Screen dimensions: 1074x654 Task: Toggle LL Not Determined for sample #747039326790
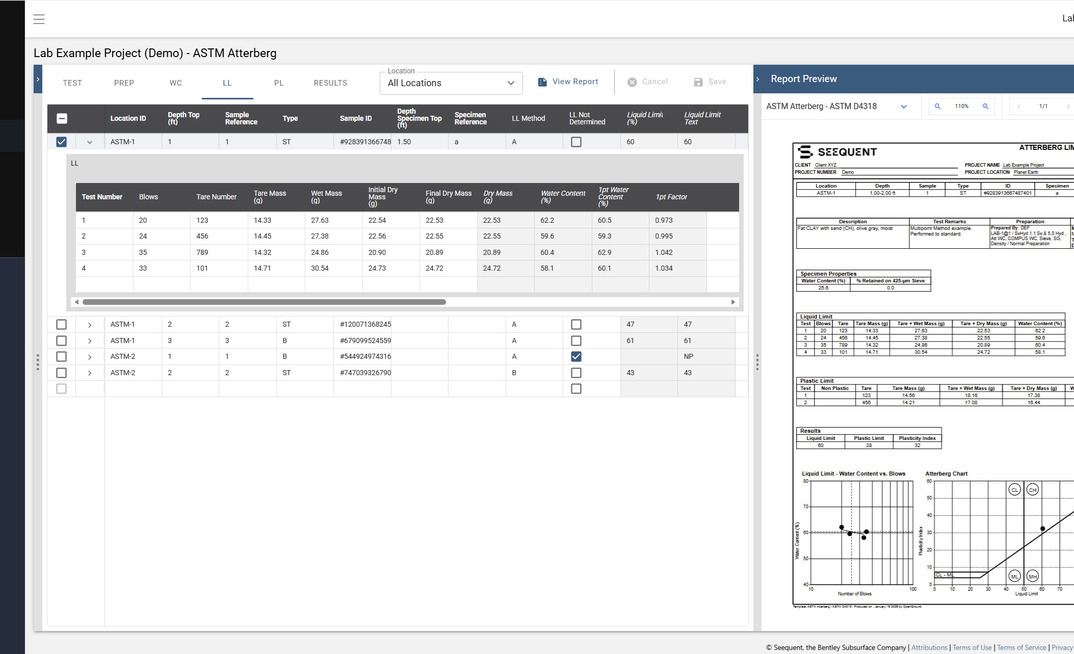[576, 373]
